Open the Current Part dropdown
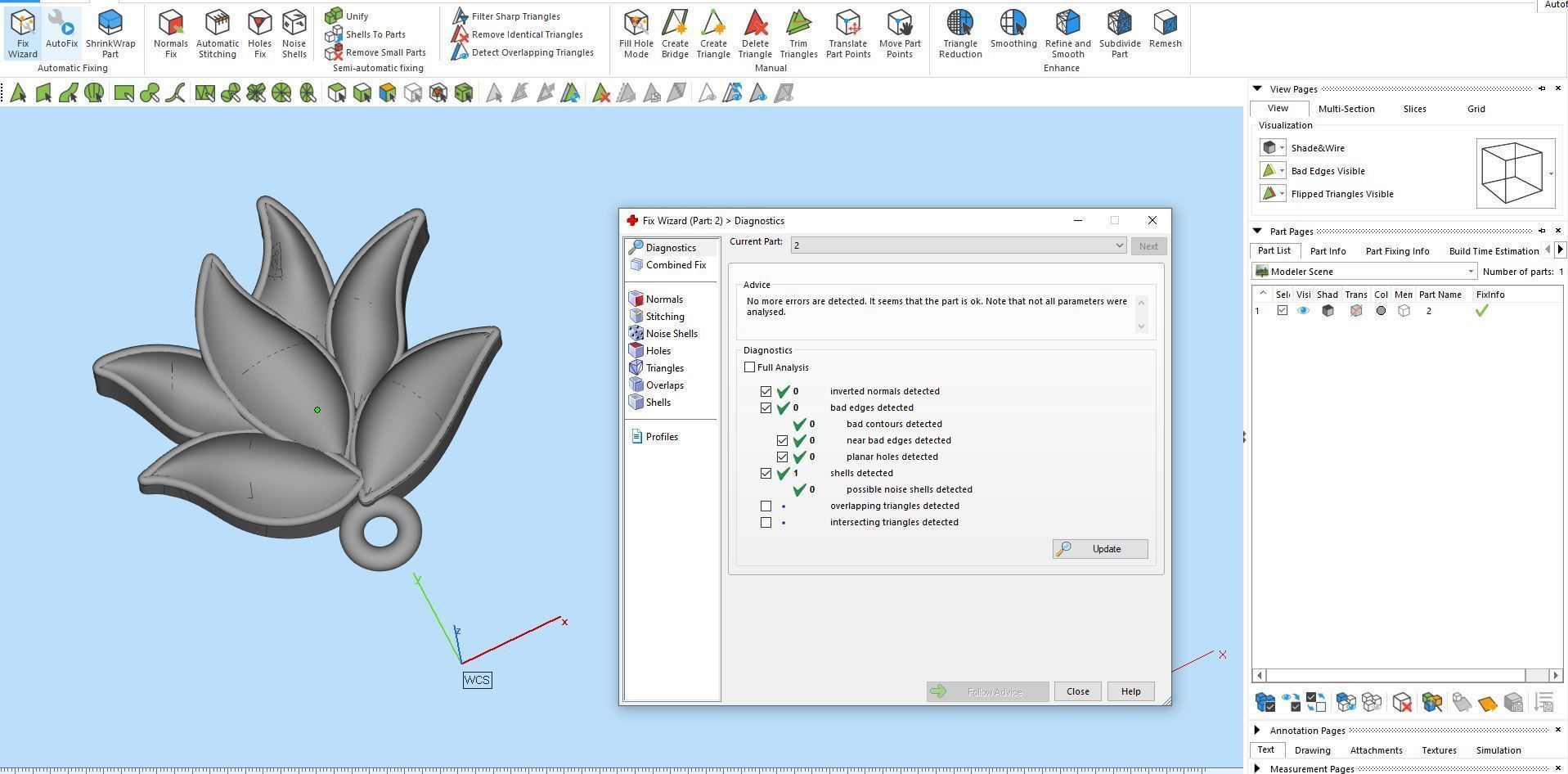Viewport: 1568px width, 774px height. tap(959, 245)
